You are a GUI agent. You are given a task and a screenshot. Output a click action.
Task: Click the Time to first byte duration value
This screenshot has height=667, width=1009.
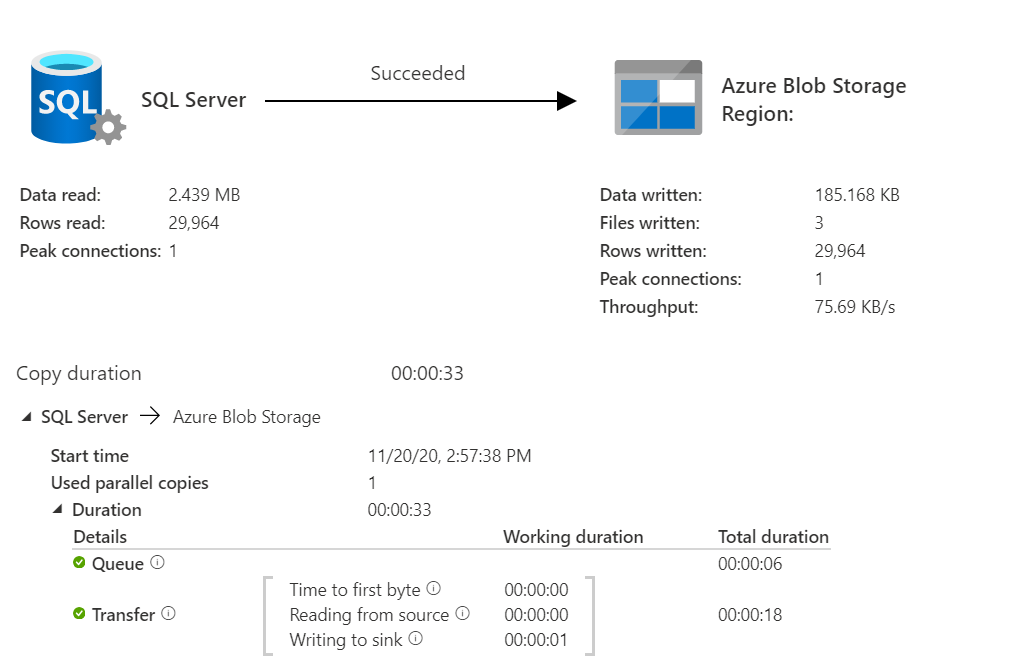(536, 590)
